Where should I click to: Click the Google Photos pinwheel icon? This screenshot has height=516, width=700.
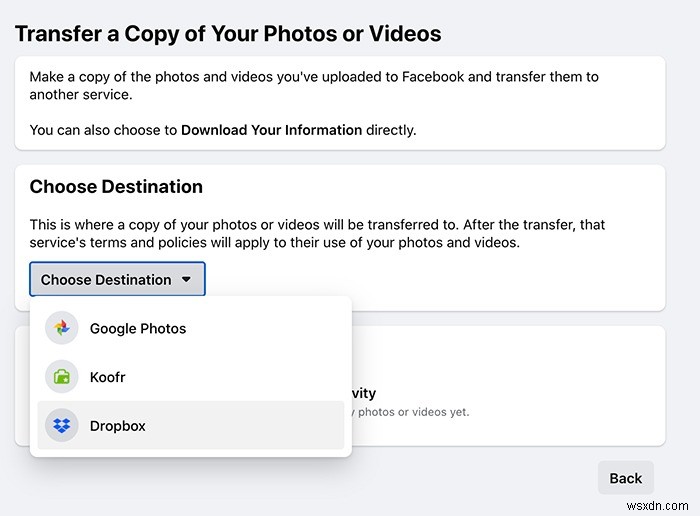pyautogui.click(x=62, y=328)
